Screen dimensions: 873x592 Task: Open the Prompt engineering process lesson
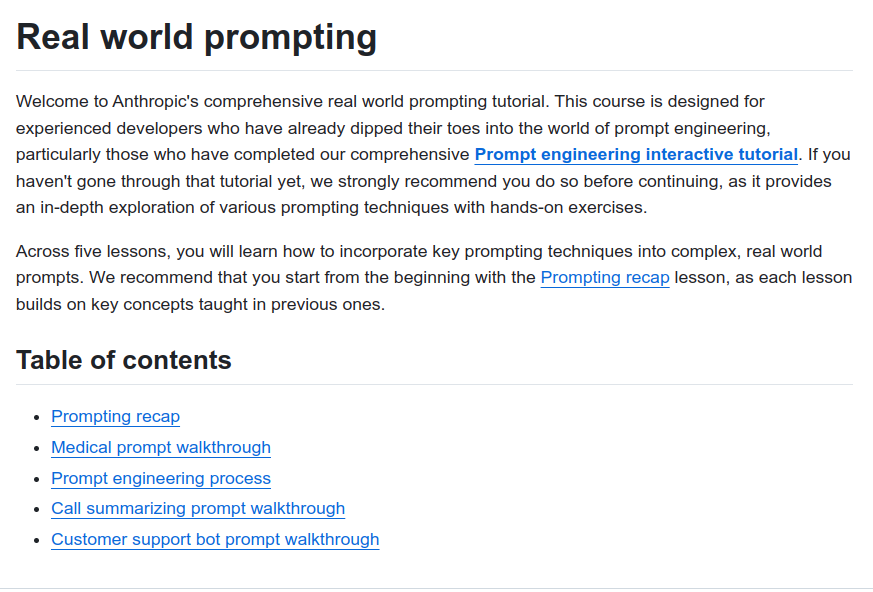(161, 479)
